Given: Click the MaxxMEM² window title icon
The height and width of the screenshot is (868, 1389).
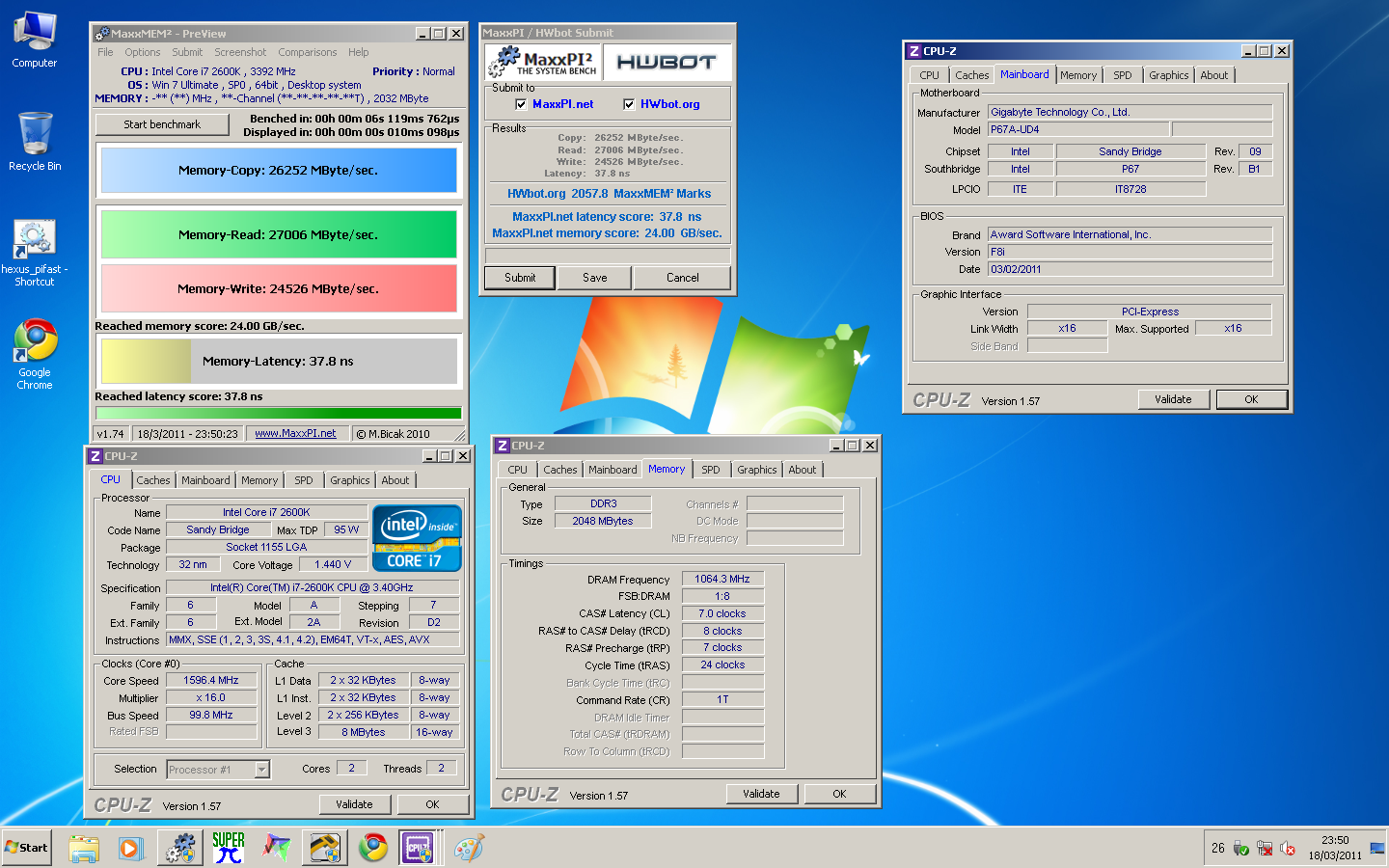Looking at the screenshot, I should (102, 34).
